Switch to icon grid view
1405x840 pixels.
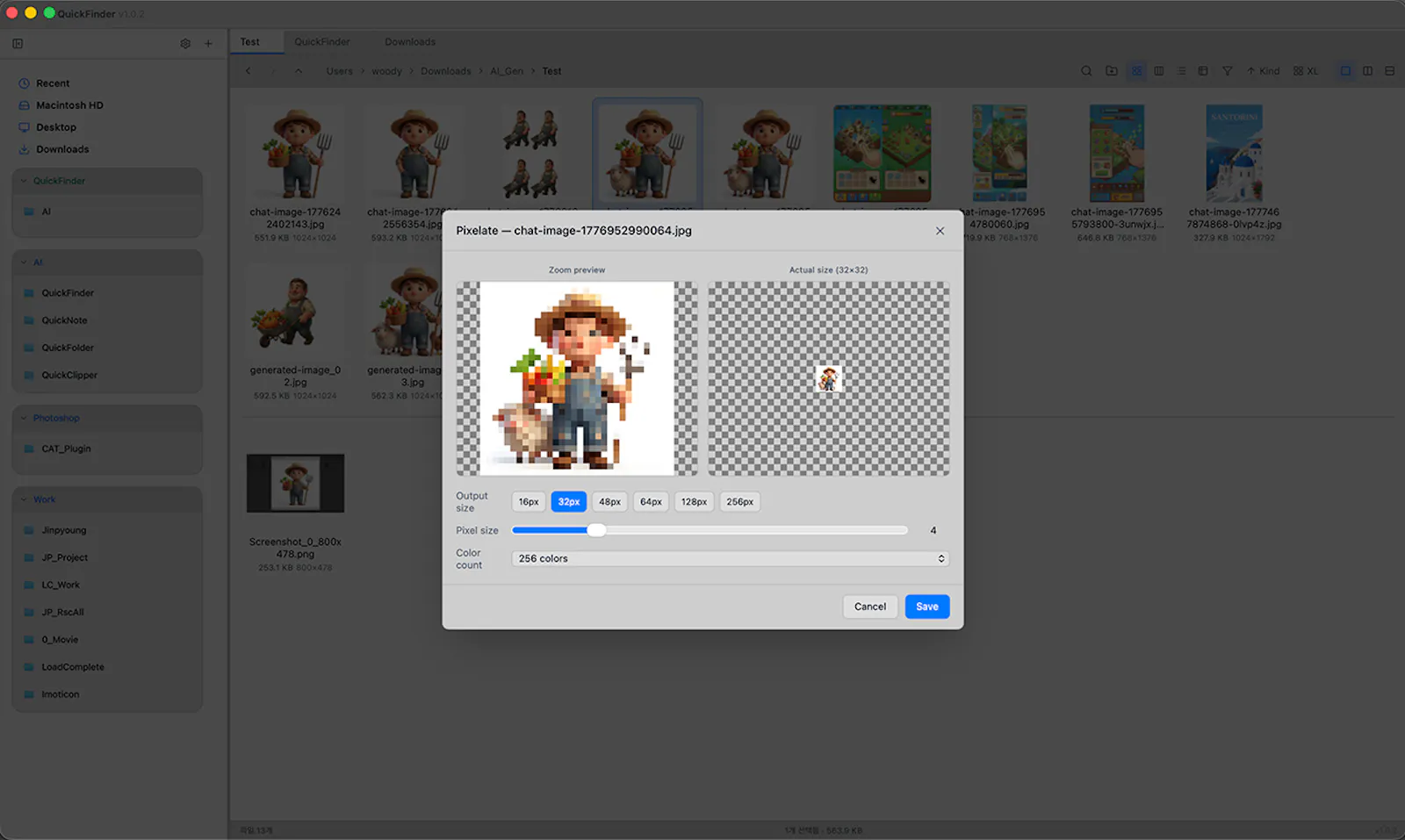click(x=1137, y=71)
